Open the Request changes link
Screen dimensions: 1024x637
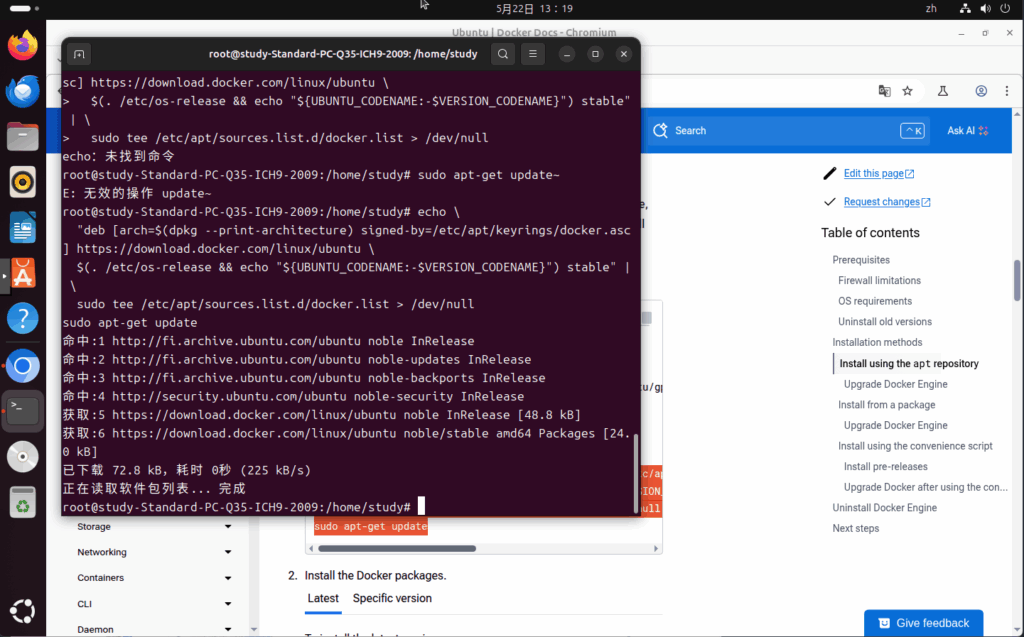tap(887, 202)
